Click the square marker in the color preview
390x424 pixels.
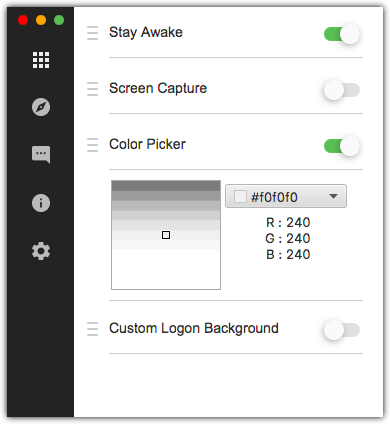(166, 235)
